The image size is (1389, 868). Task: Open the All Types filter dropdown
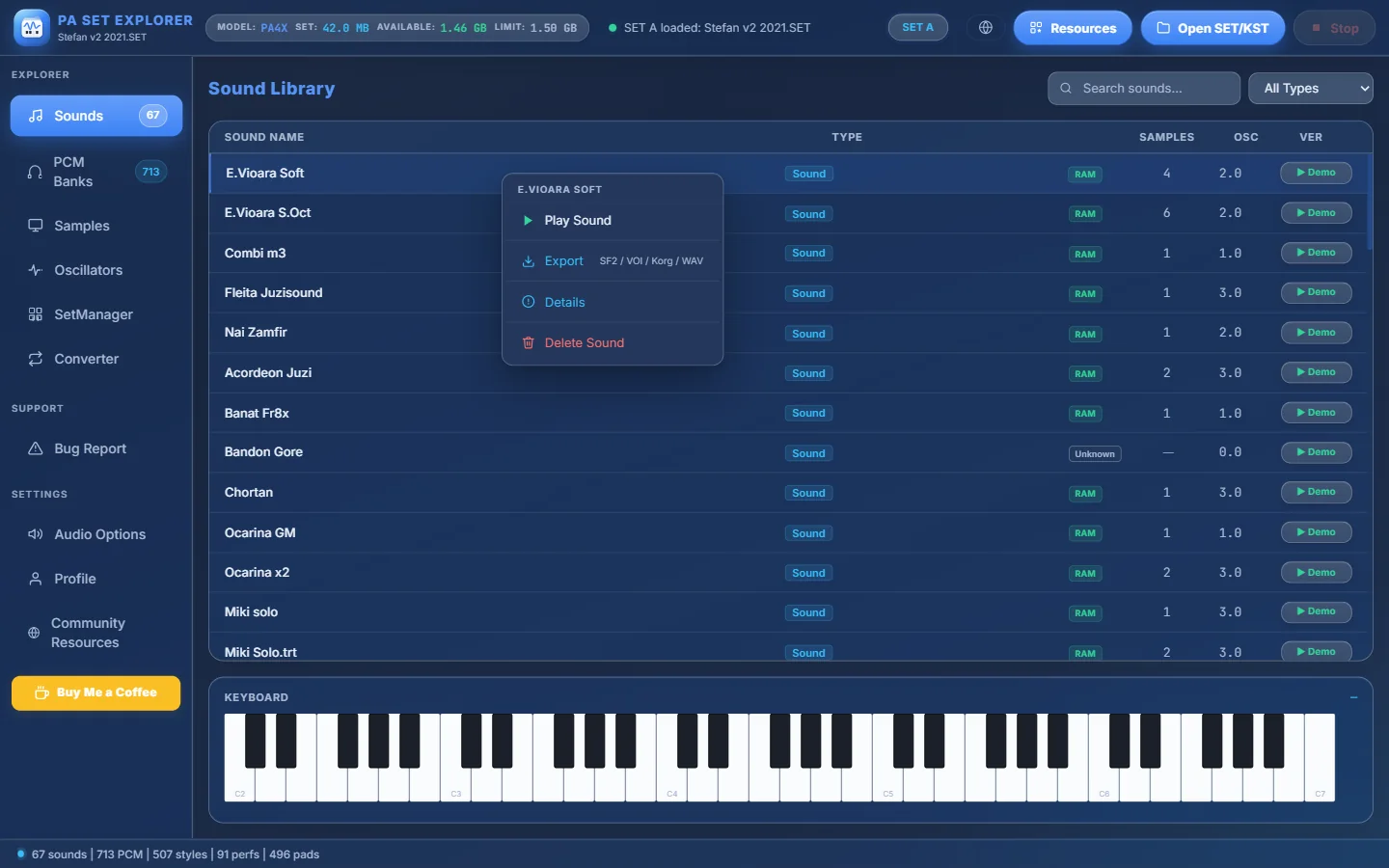point(1311,88)
